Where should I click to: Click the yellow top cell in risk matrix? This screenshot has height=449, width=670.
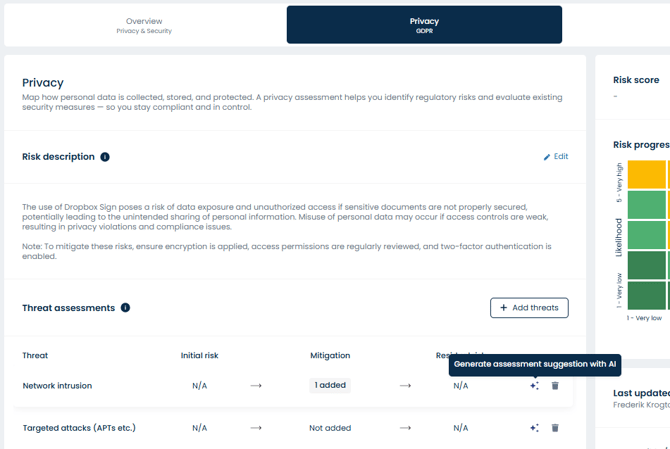(x=647, y=174)
